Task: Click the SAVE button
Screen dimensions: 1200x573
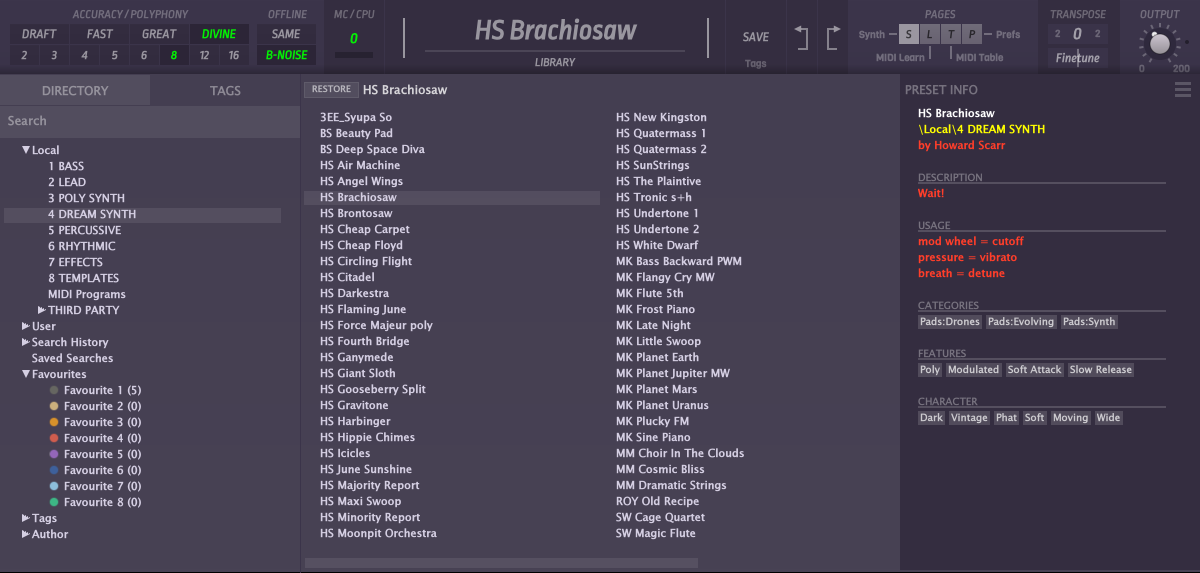Action: (x=756, y=37)
